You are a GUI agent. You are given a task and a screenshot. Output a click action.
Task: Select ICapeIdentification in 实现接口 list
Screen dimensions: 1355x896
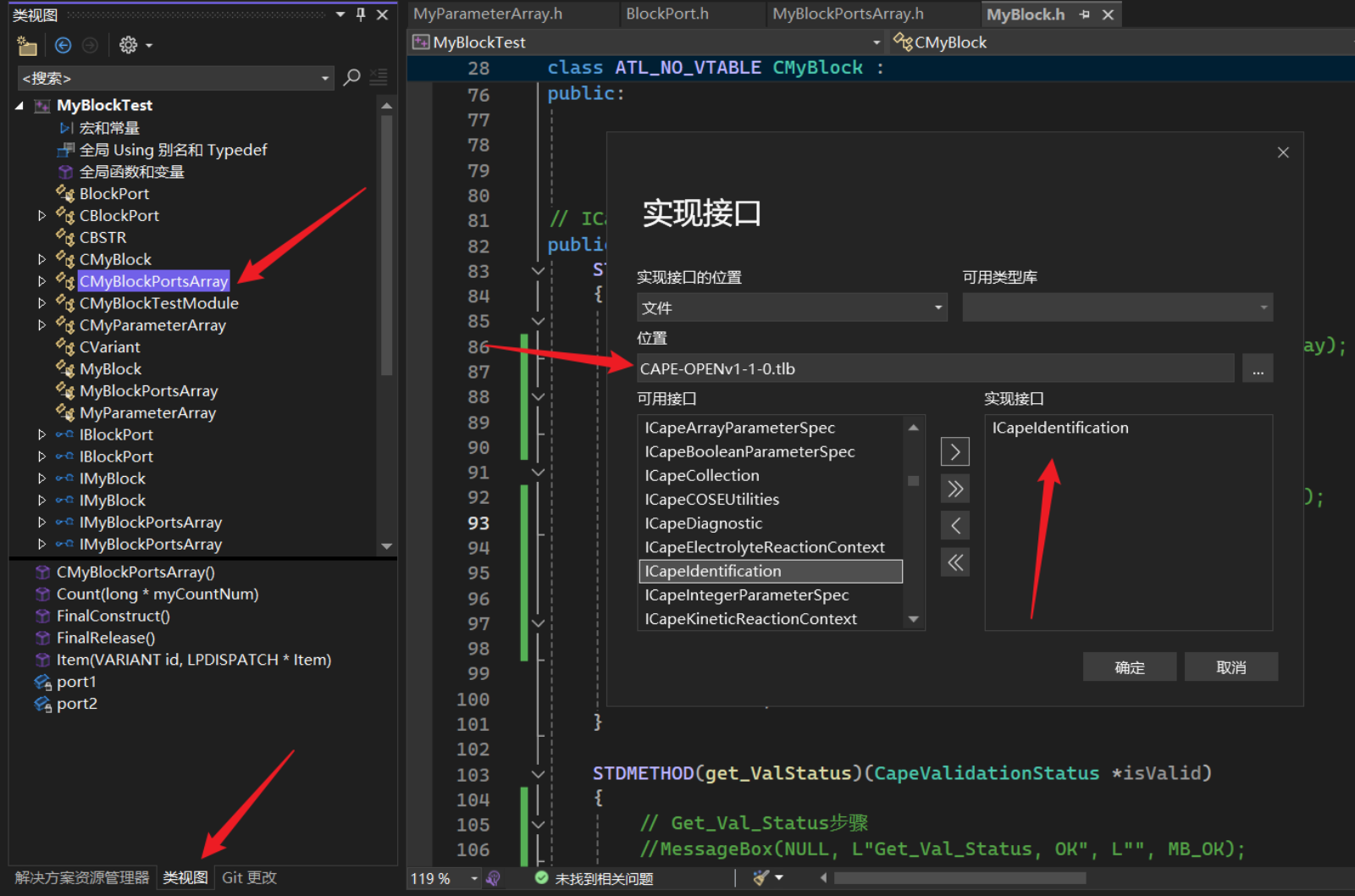click(x=1060, y=429)
